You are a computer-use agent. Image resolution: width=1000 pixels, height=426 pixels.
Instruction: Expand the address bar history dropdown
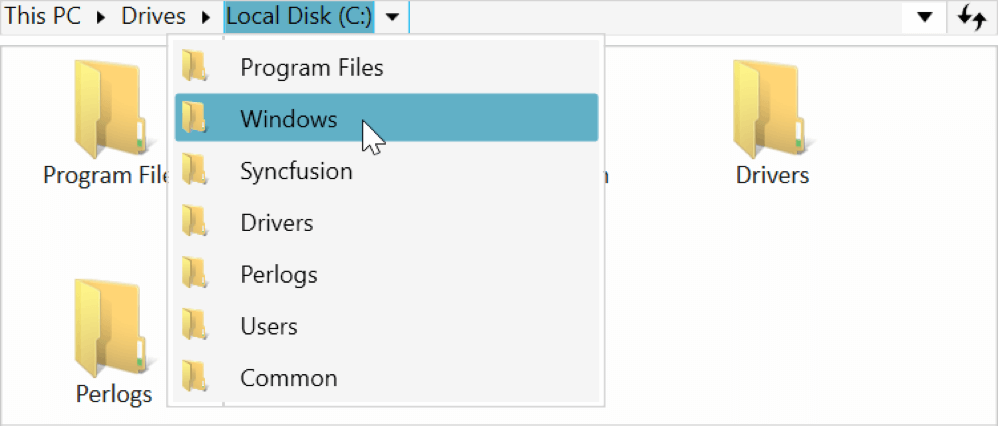[x=925, y=17]
